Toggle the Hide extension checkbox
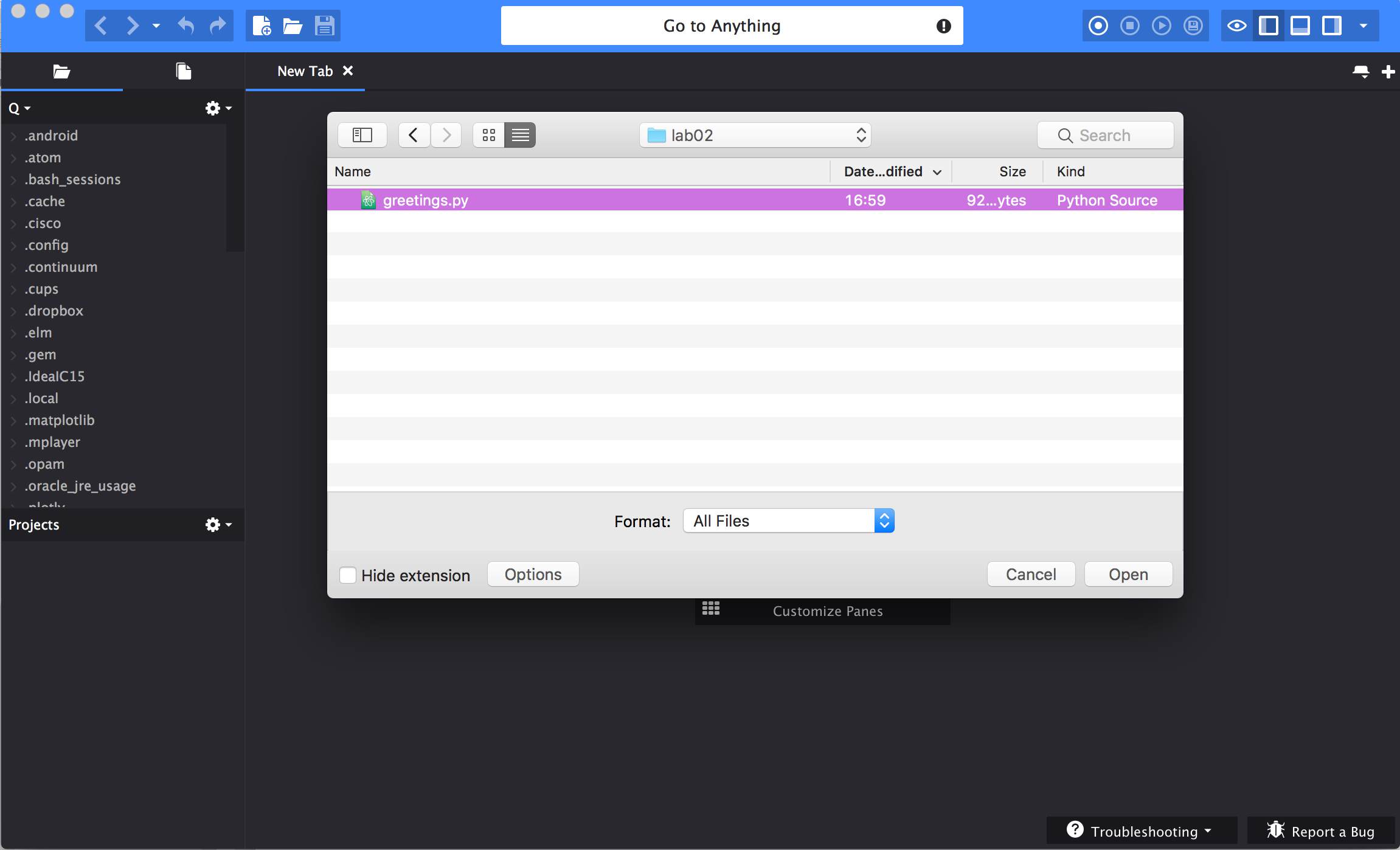 (x=348, y=575)
